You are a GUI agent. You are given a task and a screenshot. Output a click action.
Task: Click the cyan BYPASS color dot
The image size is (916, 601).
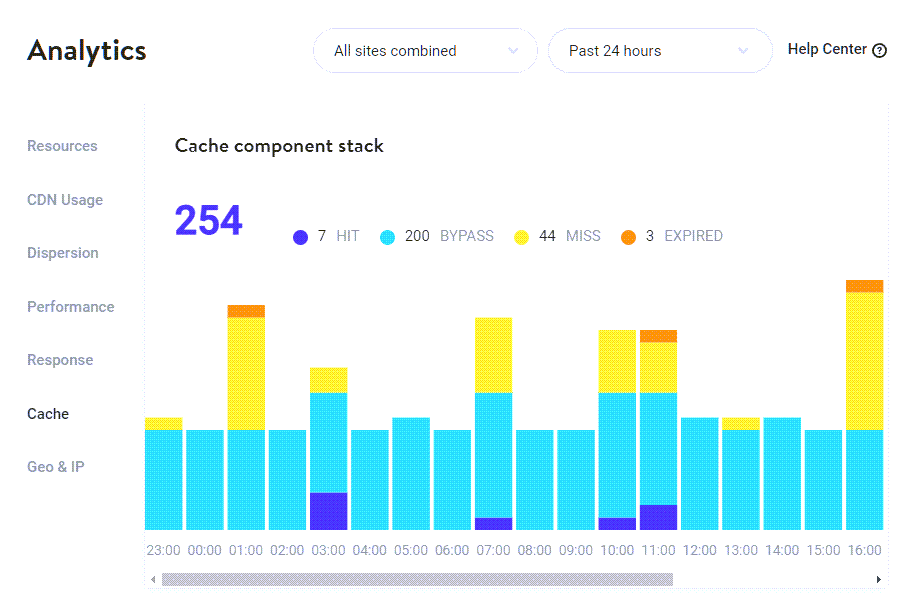click(x=389, y=236)
